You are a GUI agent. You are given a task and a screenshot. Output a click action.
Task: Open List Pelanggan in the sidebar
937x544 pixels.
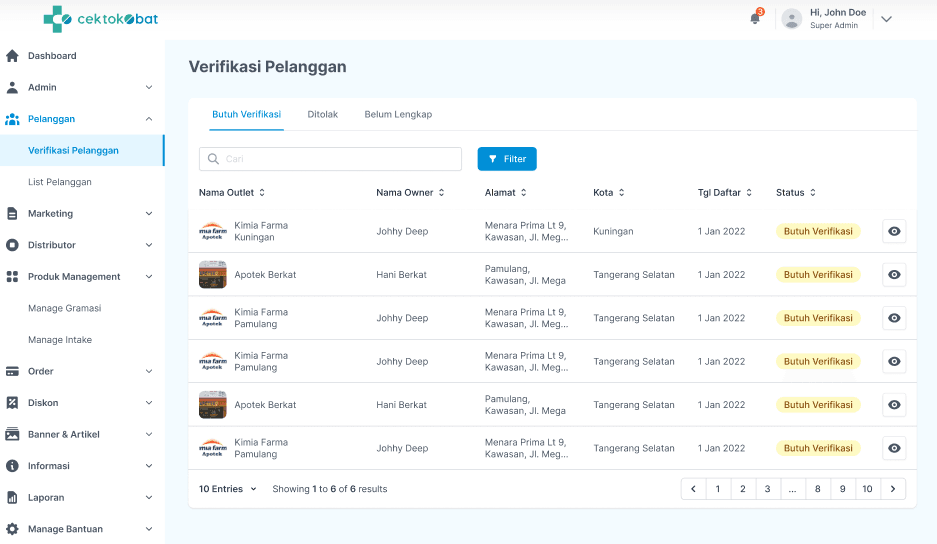pos(60,182)
